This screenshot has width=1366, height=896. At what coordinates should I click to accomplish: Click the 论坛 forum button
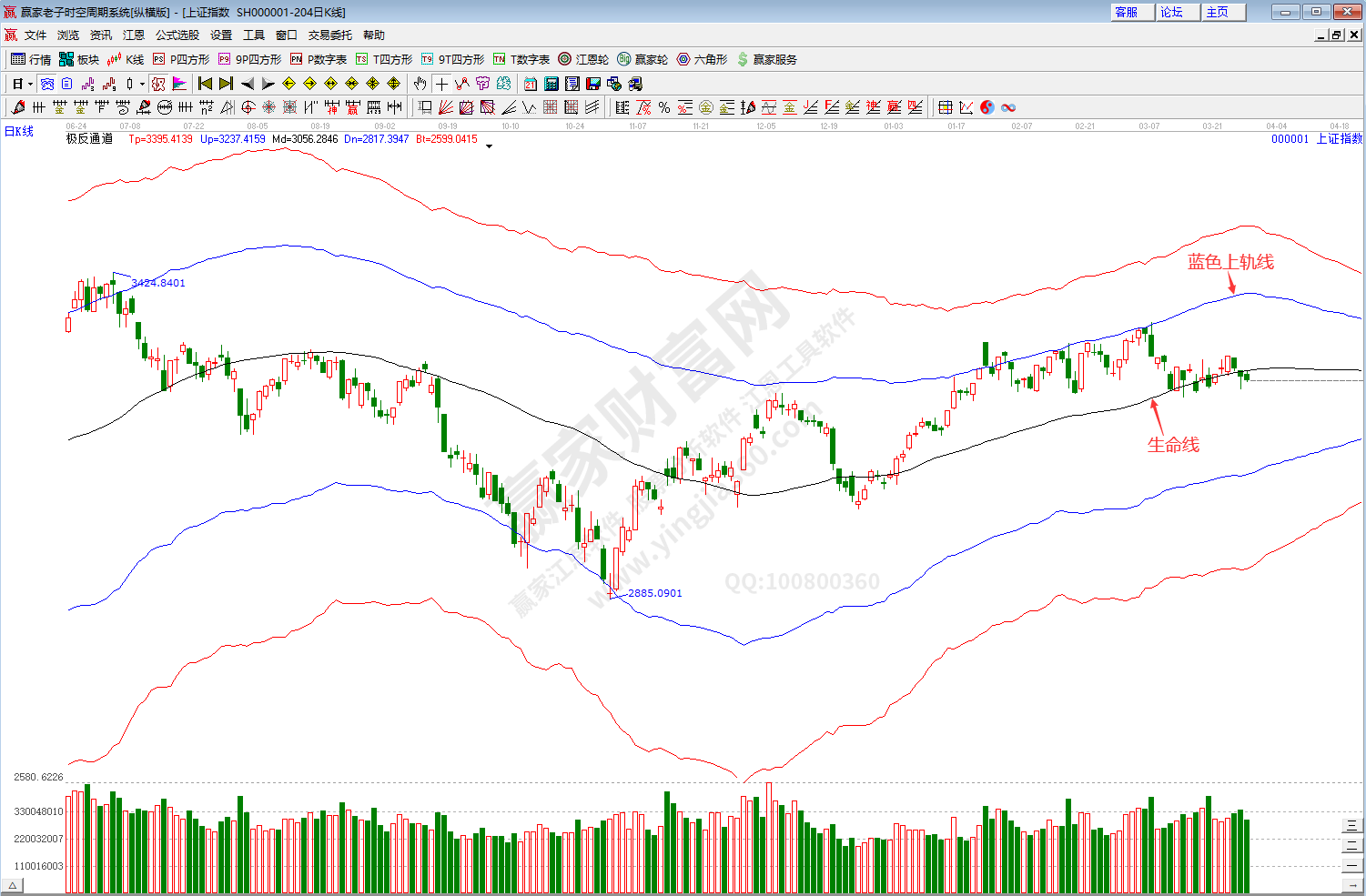click(x=1172, y=12)
